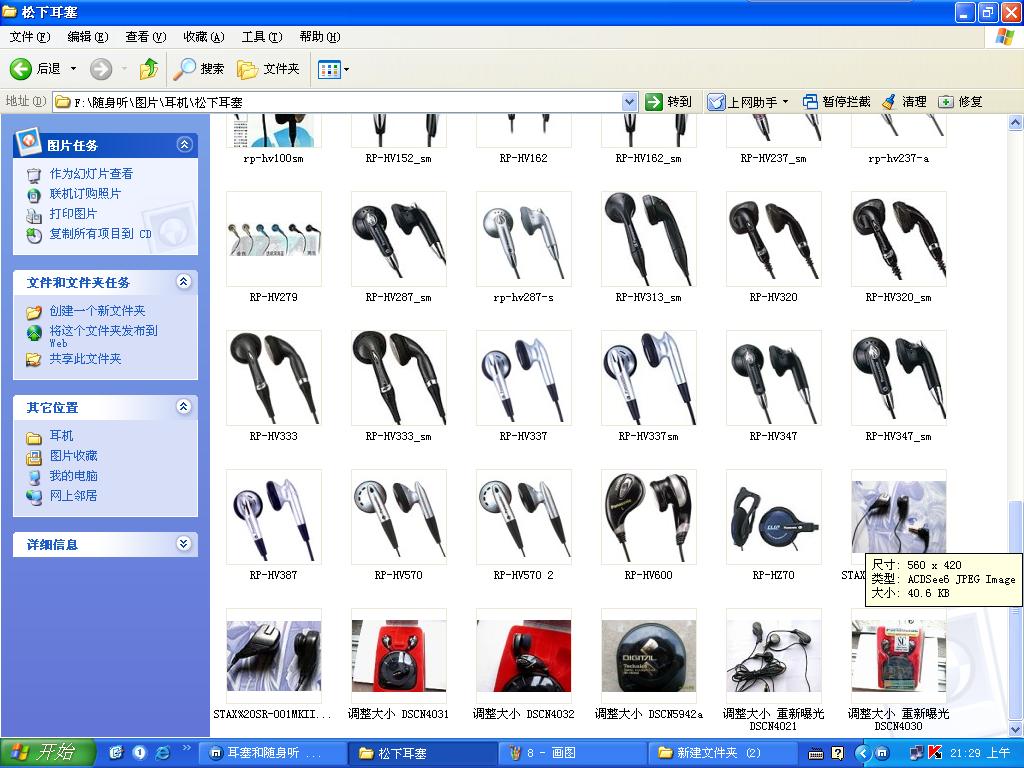Click 打印图片 link
This screenshot has height=768, width=1024.
pyautogui.click(x=73, y=214)
